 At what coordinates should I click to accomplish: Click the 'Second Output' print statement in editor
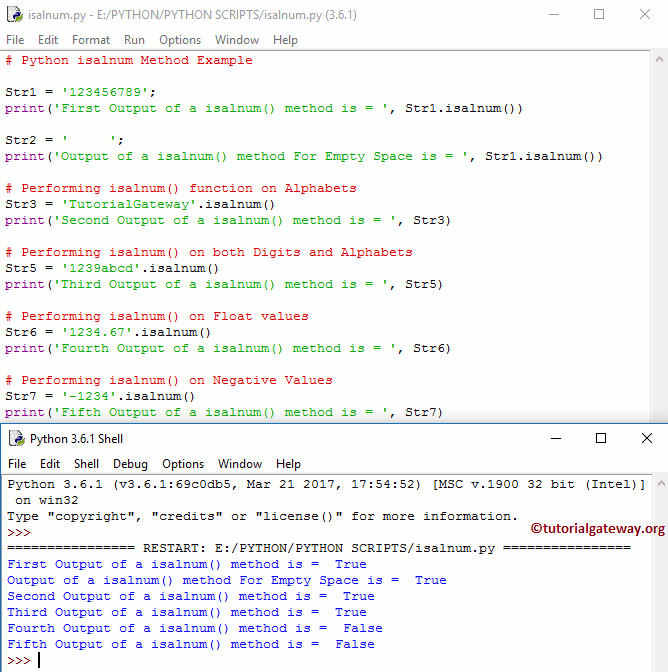pyautogui.click(x=228, y=220)
